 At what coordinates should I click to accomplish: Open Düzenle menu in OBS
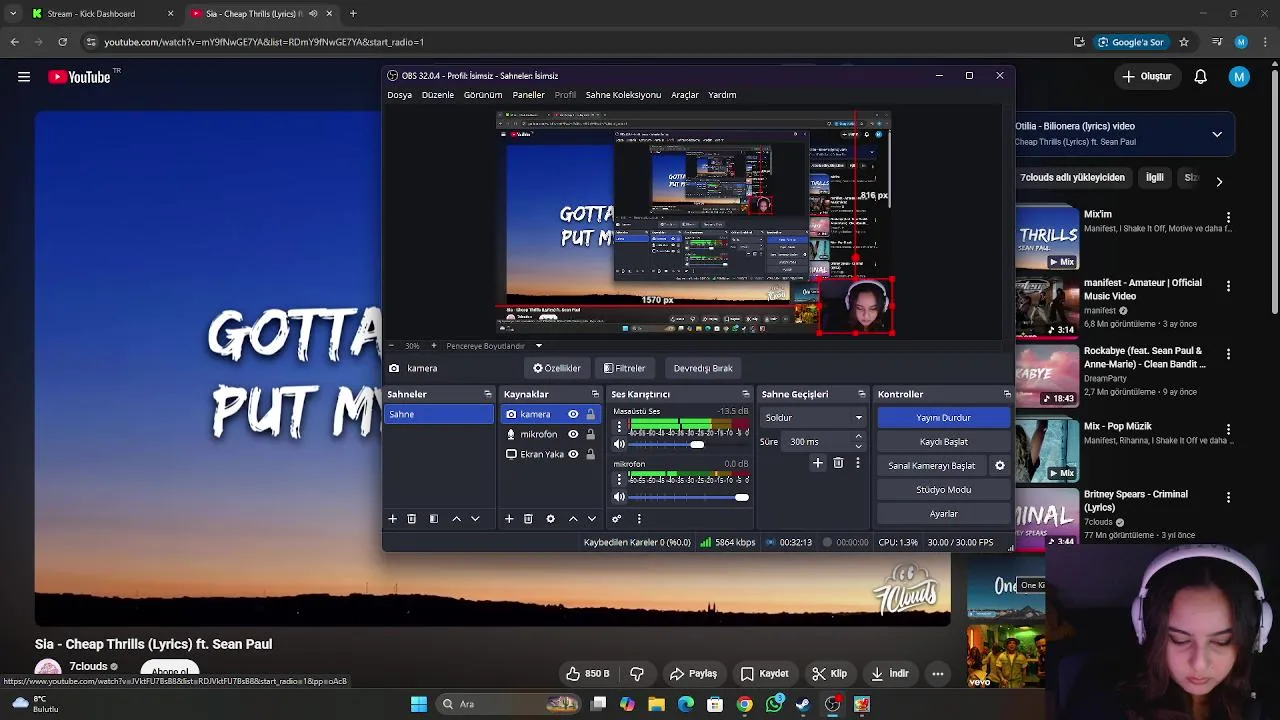coord(438,95)
